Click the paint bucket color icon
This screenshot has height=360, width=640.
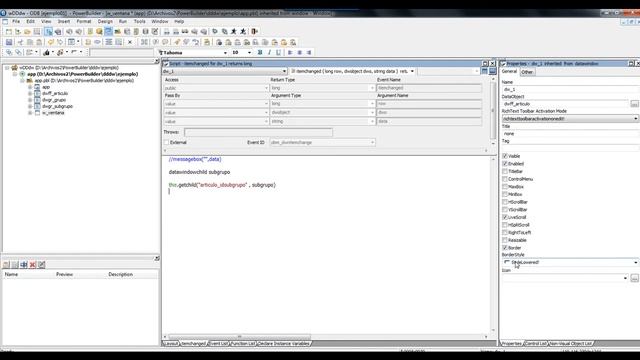pos(47,52)
